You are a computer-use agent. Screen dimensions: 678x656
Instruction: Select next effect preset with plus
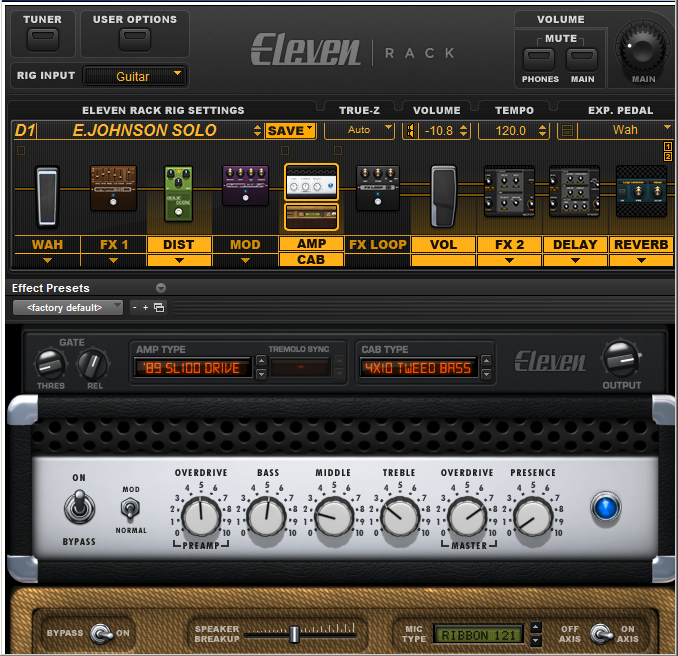pos(145,307)
